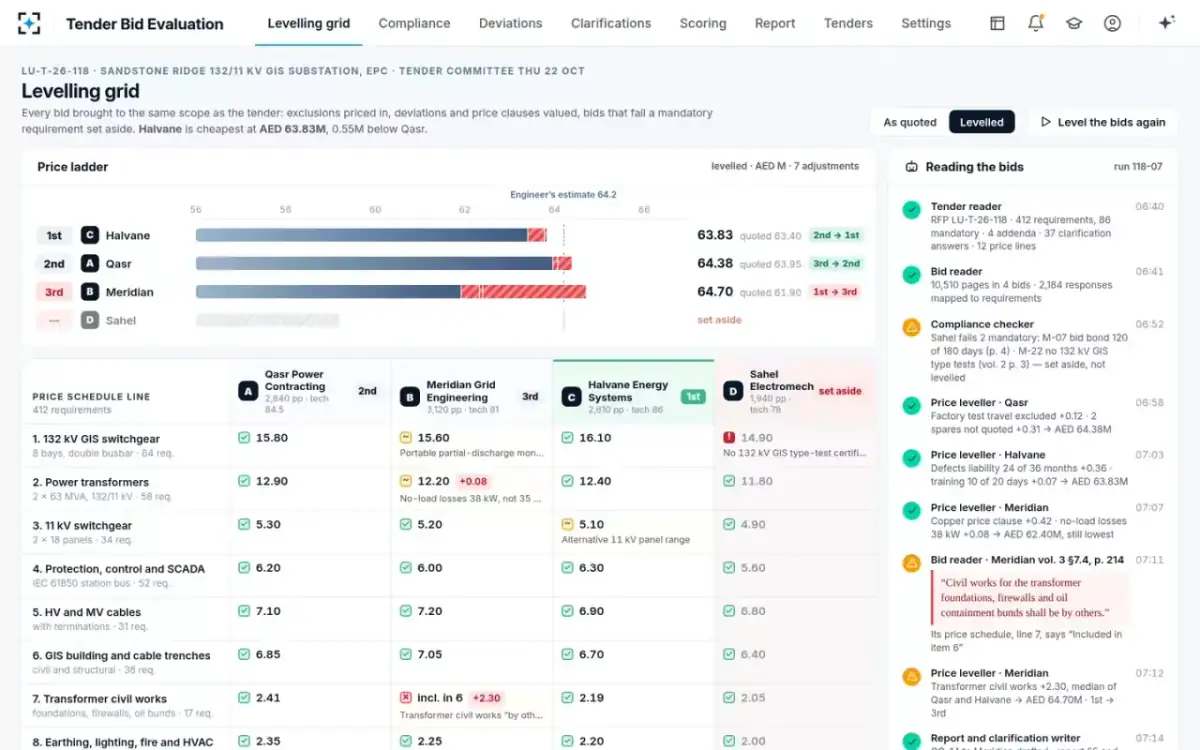Click the Halvane 6.70 value in GIS building row
Image resolution: width=1200 pixels, height=750 pixels.
point(592,654)
